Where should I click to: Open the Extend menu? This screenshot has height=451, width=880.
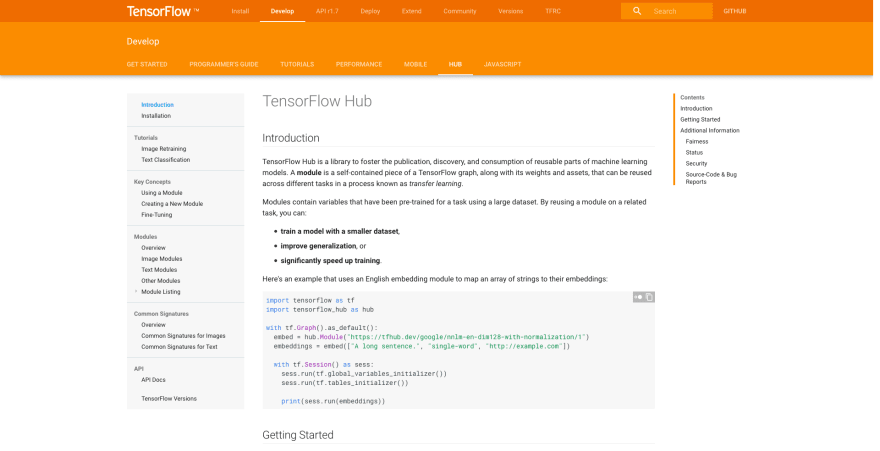pyautogui.click(x=411, y=11)
